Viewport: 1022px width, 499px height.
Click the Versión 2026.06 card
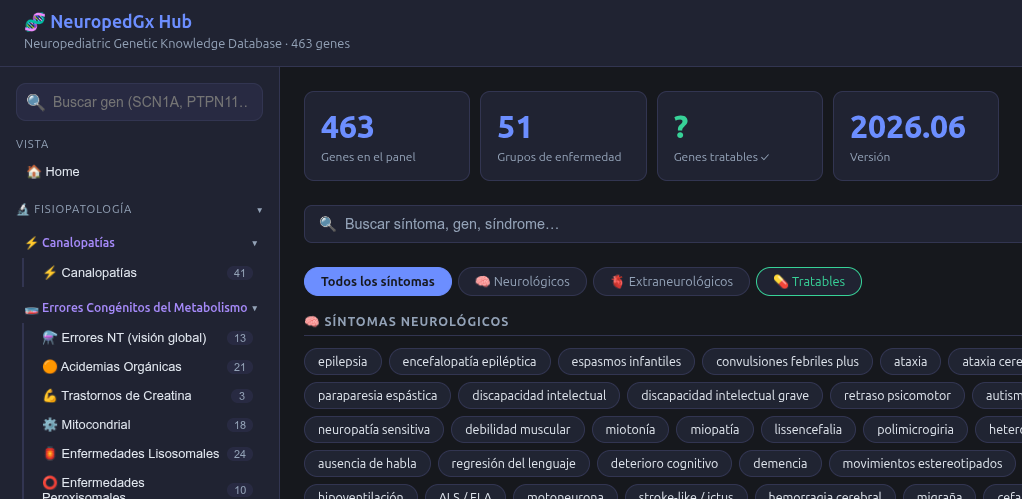coord(916,135)
